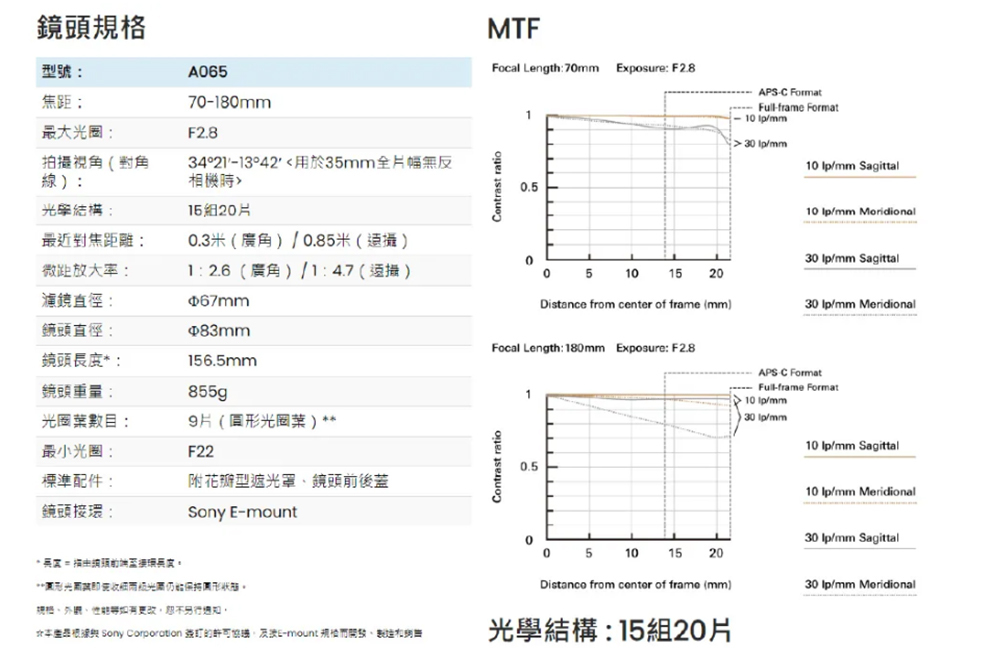
Task: Click 10 lp/mm Sagittal legend of 180mm chart
Action: 852,446
